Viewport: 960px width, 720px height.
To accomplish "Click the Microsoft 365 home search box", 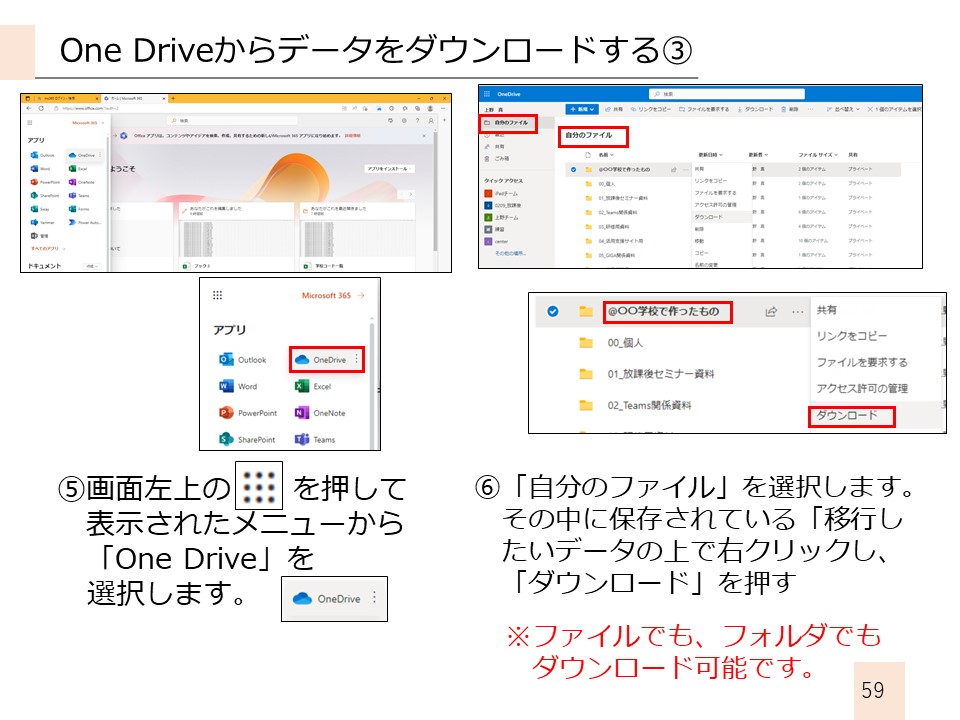I will (x=233, y=120).
